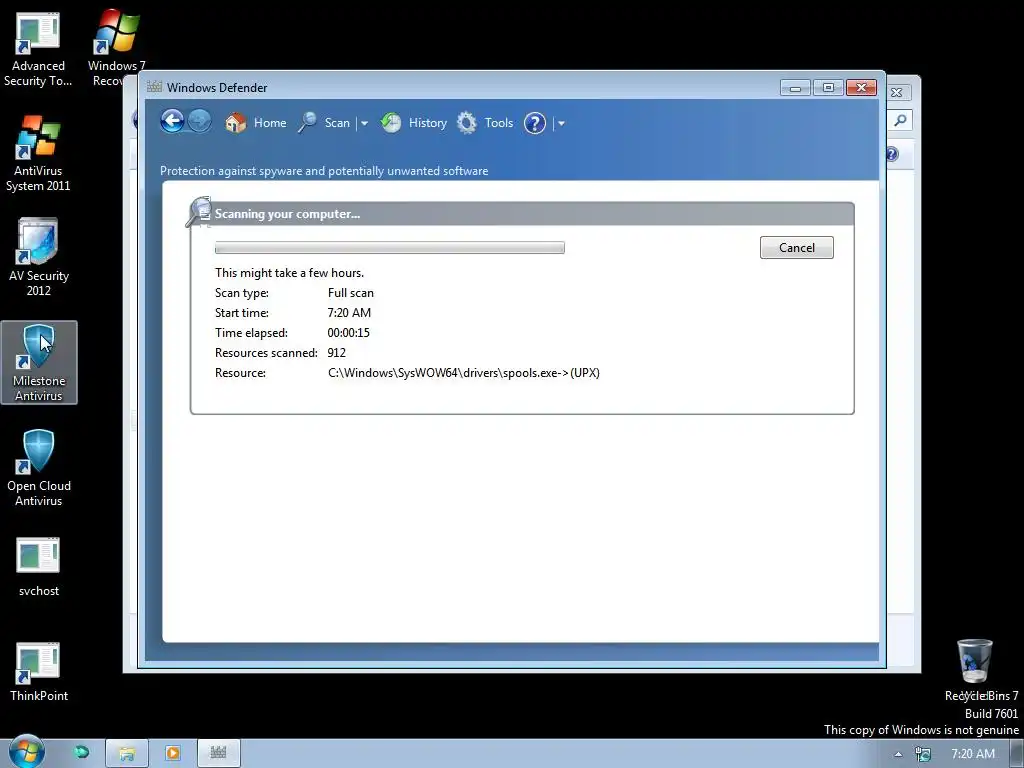Click the search icon in the background window
Image resolution: width=1024 pixels, height=768 pixels.
pyautogui.click(x=900, y=120)
